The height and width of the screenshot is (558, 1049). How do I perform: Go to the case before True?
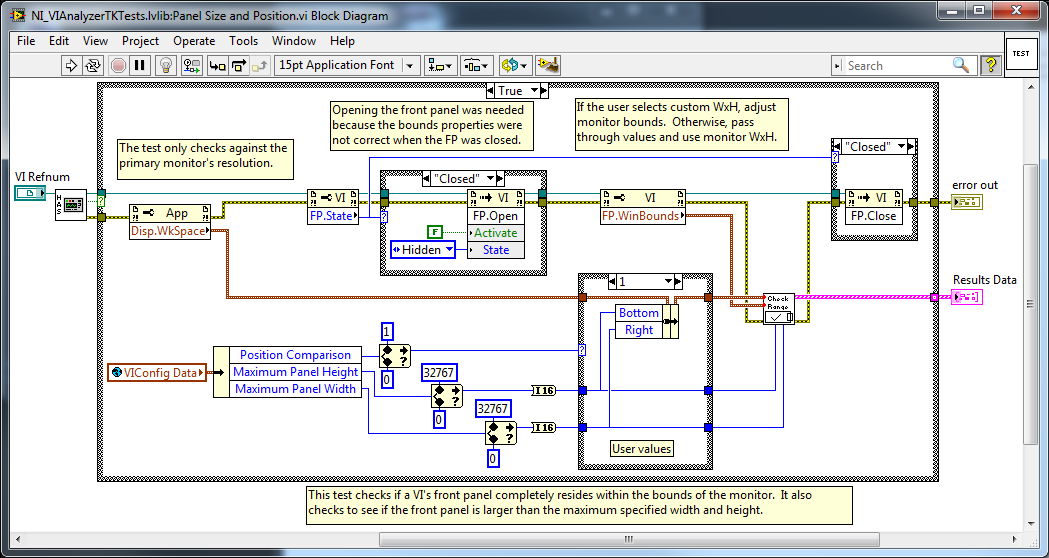pyautogui.click(x=490, y=90)
